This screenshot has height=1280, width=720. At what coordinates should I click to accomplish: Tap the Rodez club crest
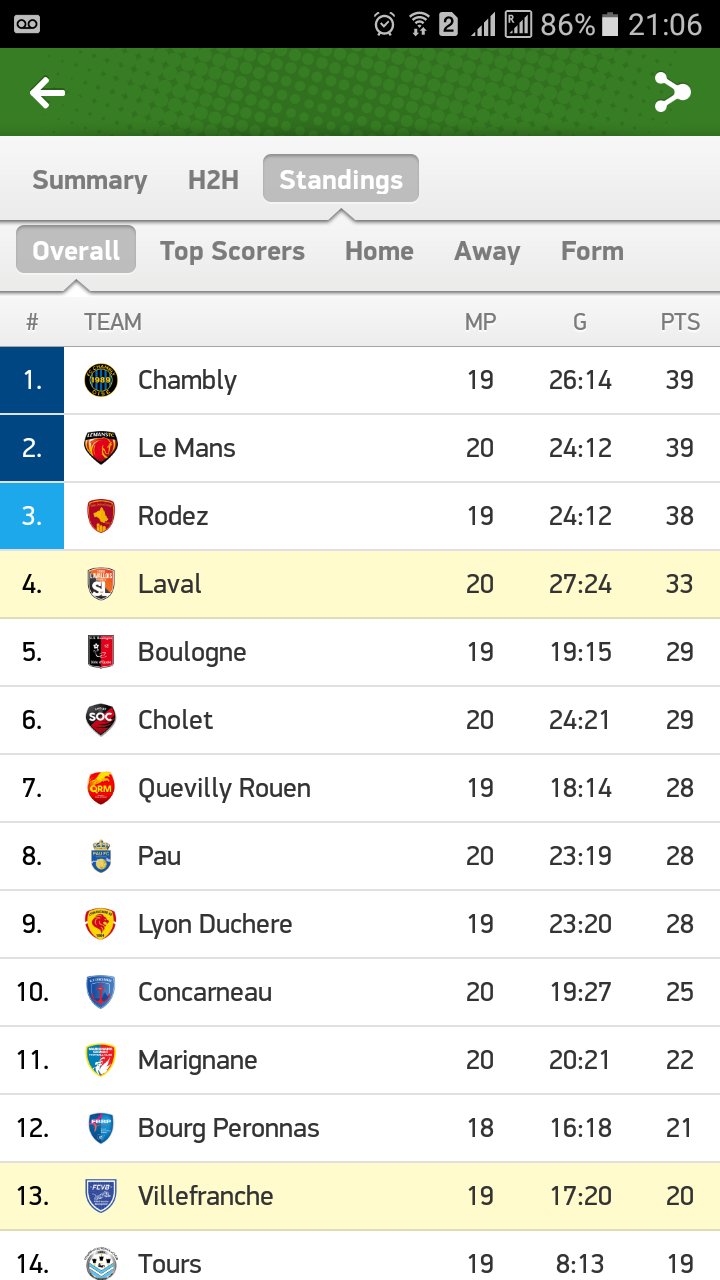101,516
